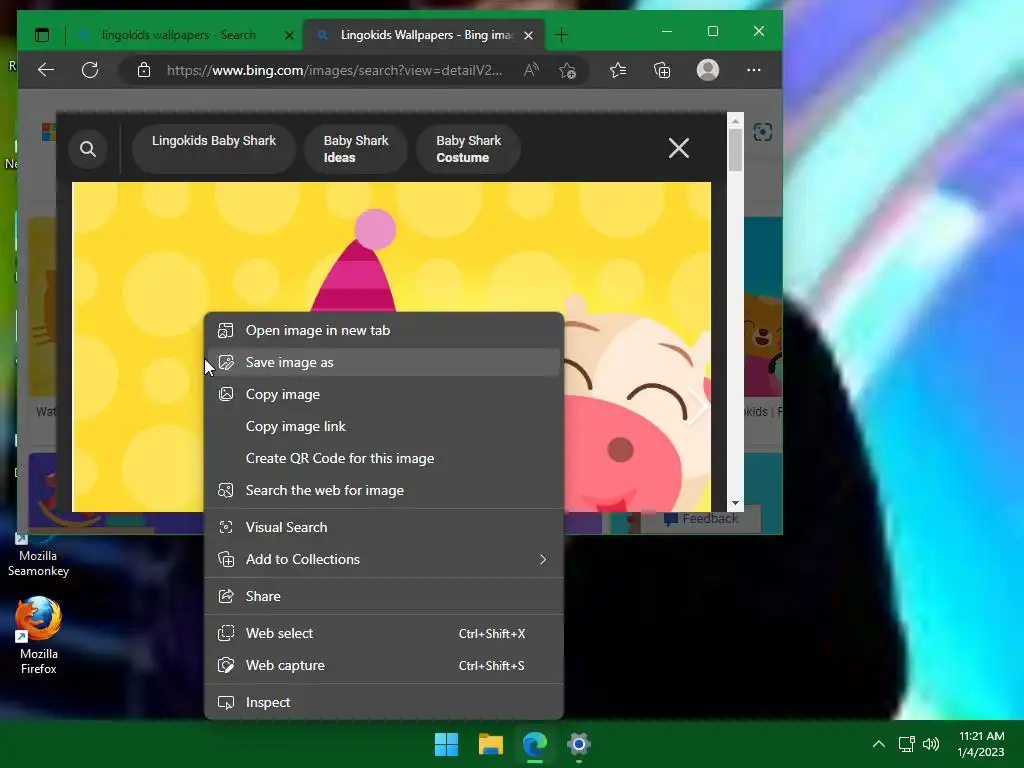1024x768 pixels.
Task: Open the clock showing 11:21 AM
Action: tap(981, 744)
